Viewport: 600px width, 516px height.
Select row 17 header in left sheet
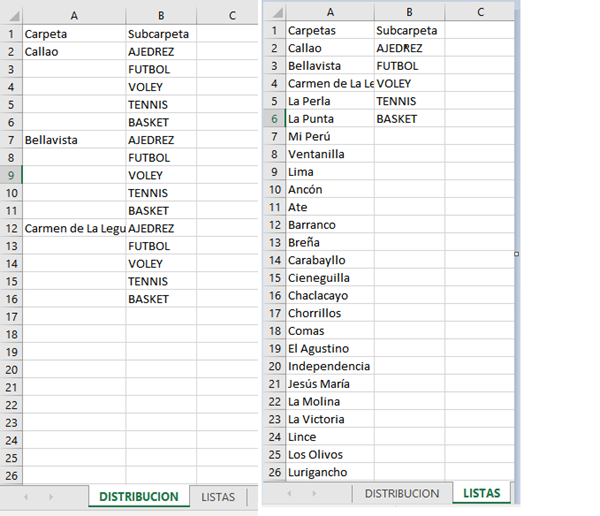coord(11,317)
